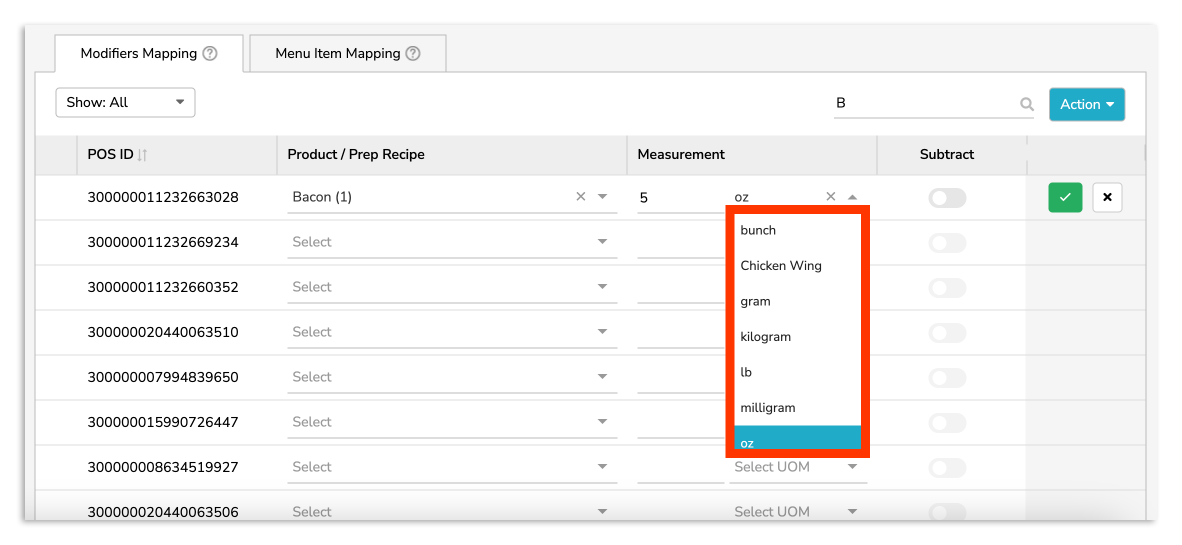
Task: Click the green checkmark save icon
Action: (1065, 198)
